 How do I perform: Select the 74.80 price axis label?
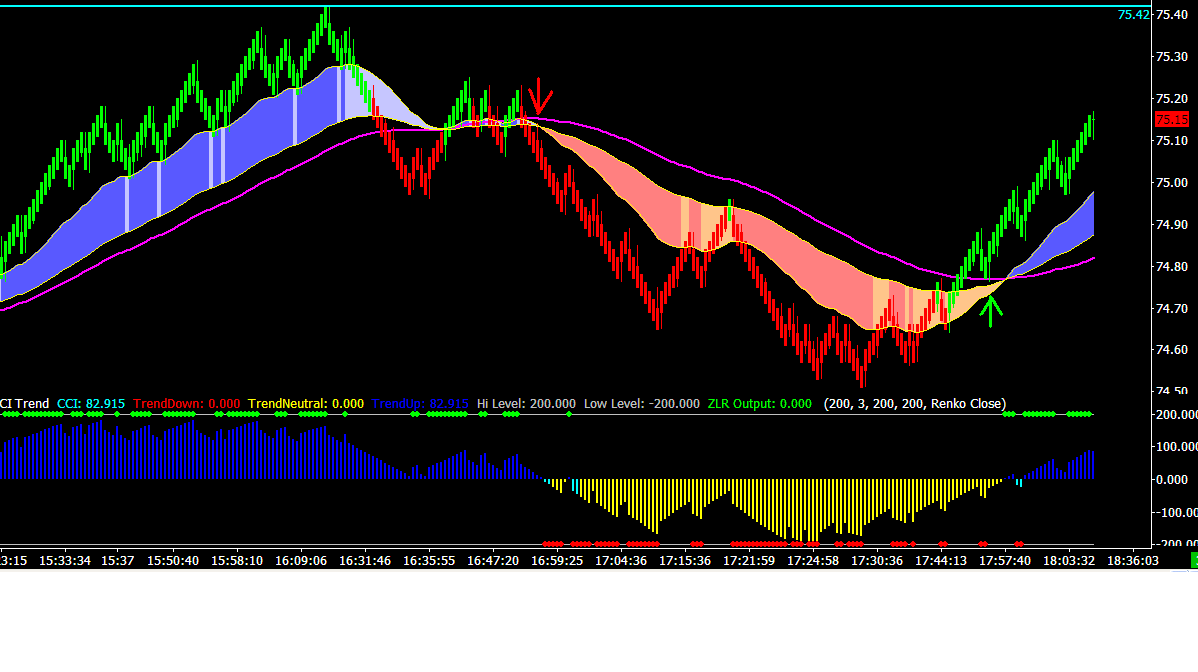(x=1172, y=267)
